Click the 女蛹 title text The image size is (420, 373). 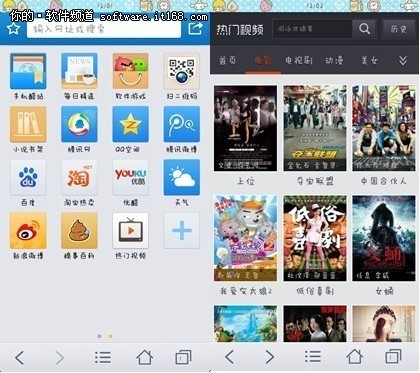click(x=384, y=291)
